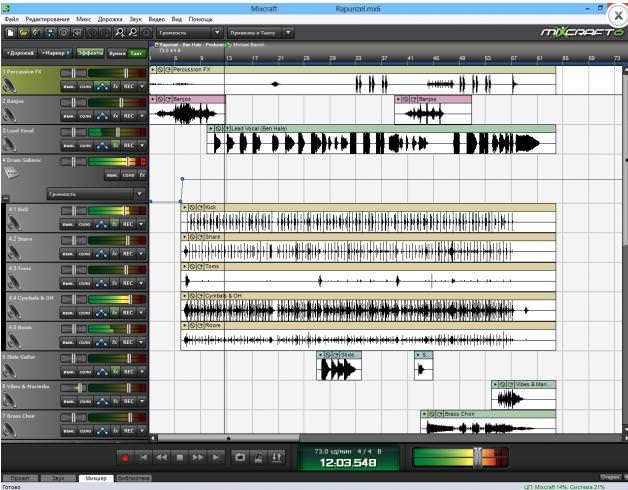Click the Record button in transport
The height and width of the screenshot is (490, 628).
pyautogui.click(x=125, y=457)
